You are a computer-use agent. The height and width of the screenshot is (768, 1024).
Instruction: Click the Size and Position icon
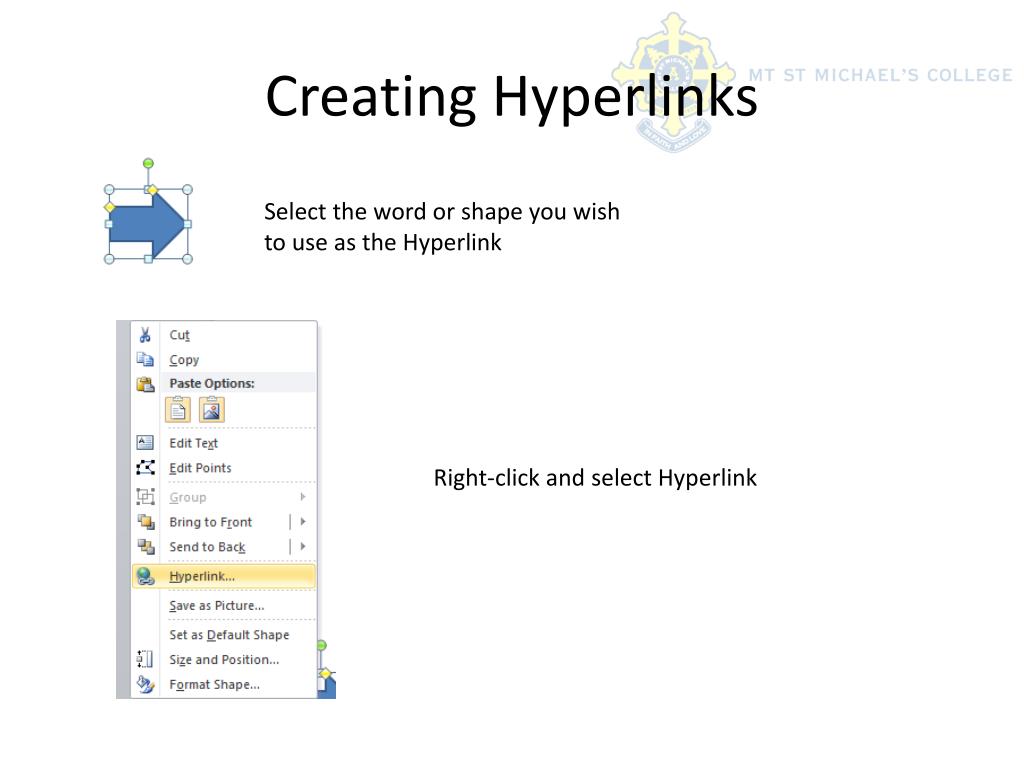coord(145,659)
